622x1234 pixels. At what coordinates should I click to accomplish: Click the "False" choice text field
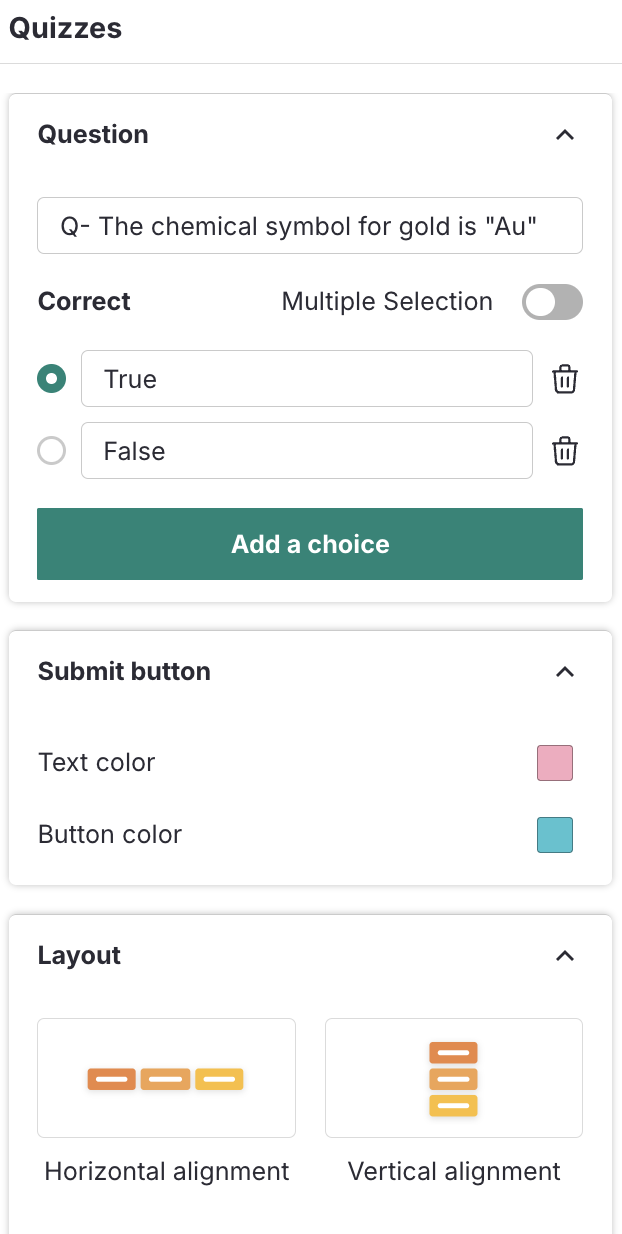click(x=307, y=451)
